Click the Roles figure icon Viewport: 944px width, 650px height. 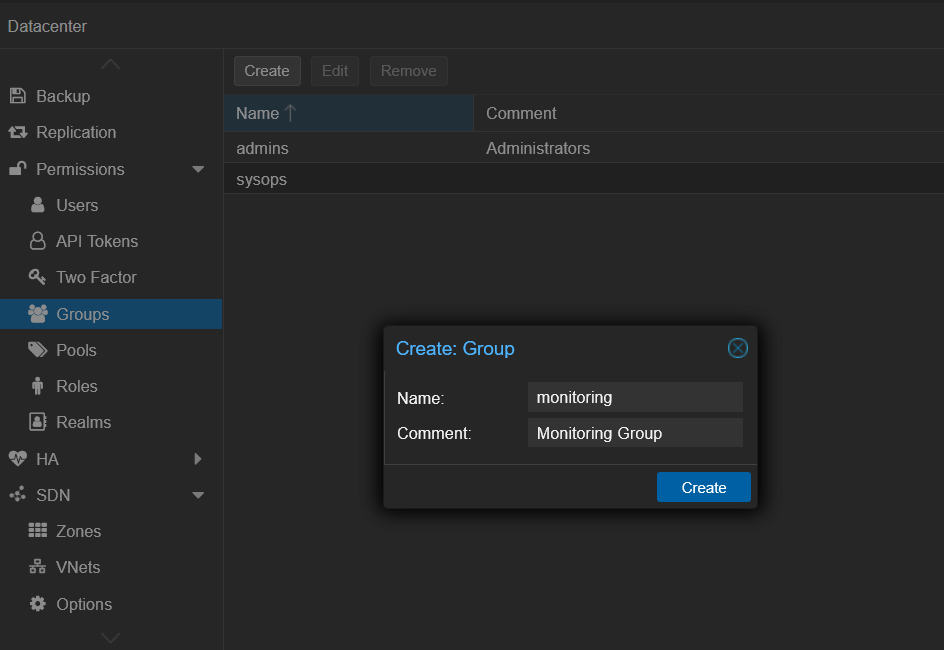click(x=37, y=386)
